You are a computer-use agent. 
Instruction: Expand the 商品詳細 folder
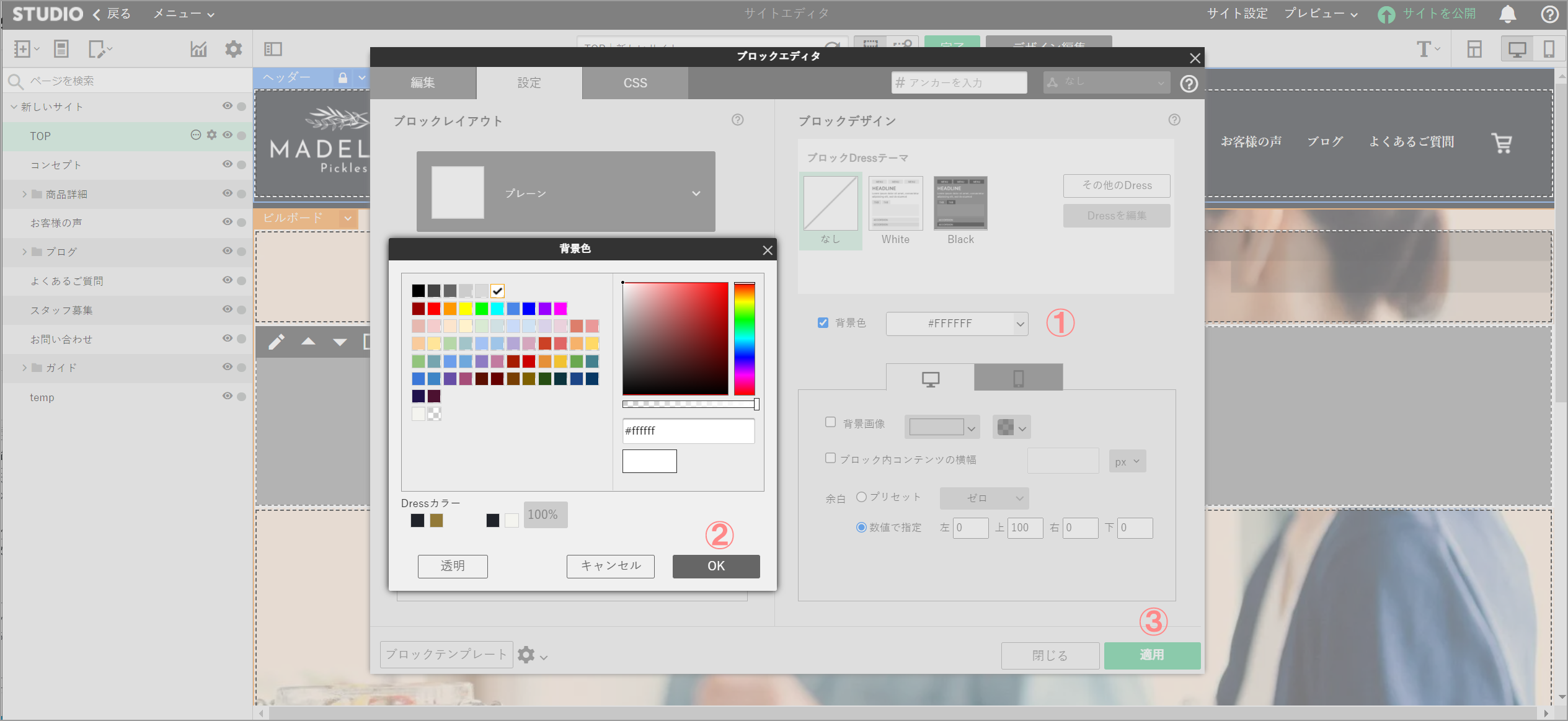pyautogui.click(x=25, y=194)
